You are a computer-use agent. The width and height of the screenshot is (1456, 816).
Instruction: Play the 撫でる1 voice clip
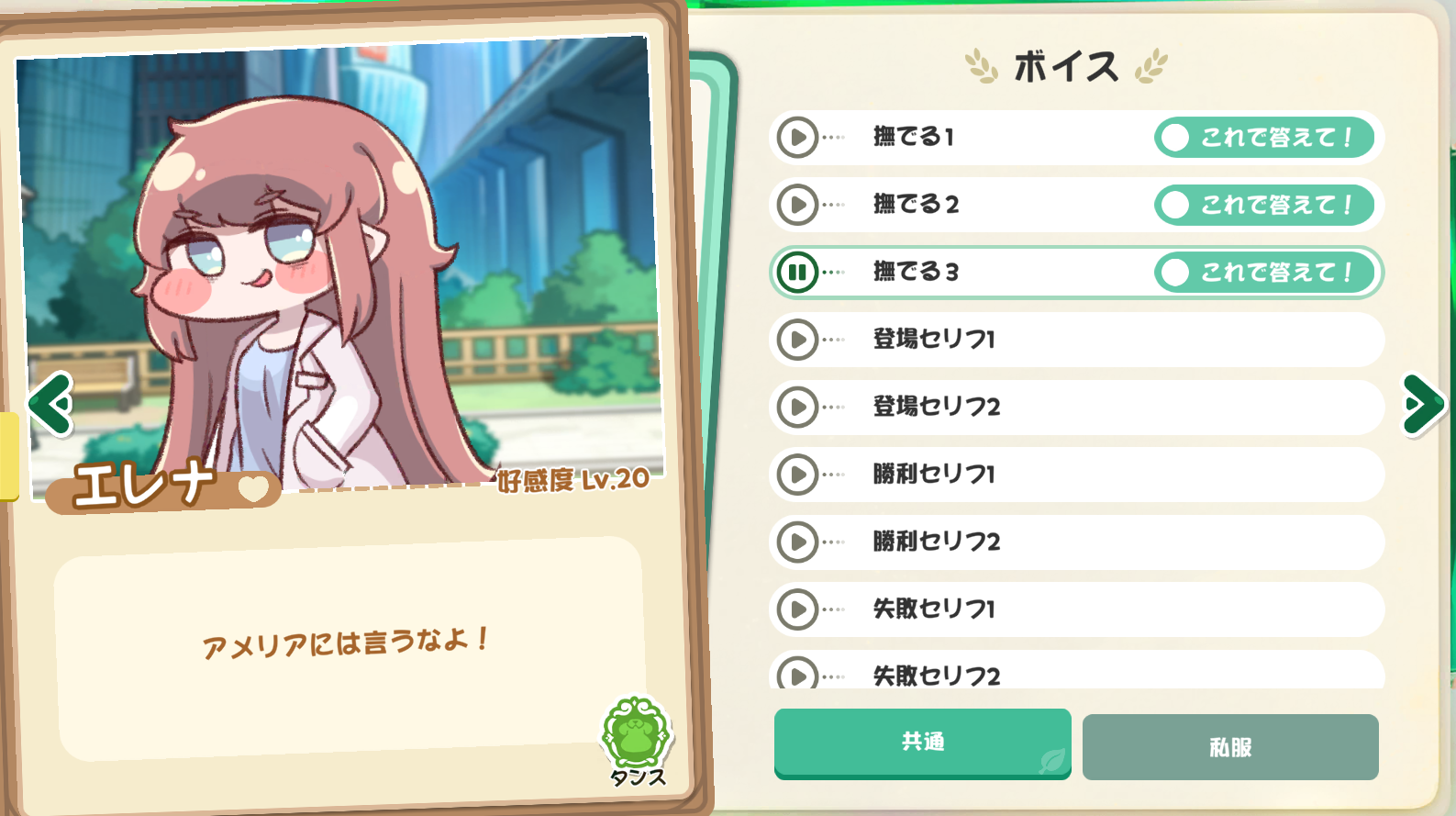797,138
